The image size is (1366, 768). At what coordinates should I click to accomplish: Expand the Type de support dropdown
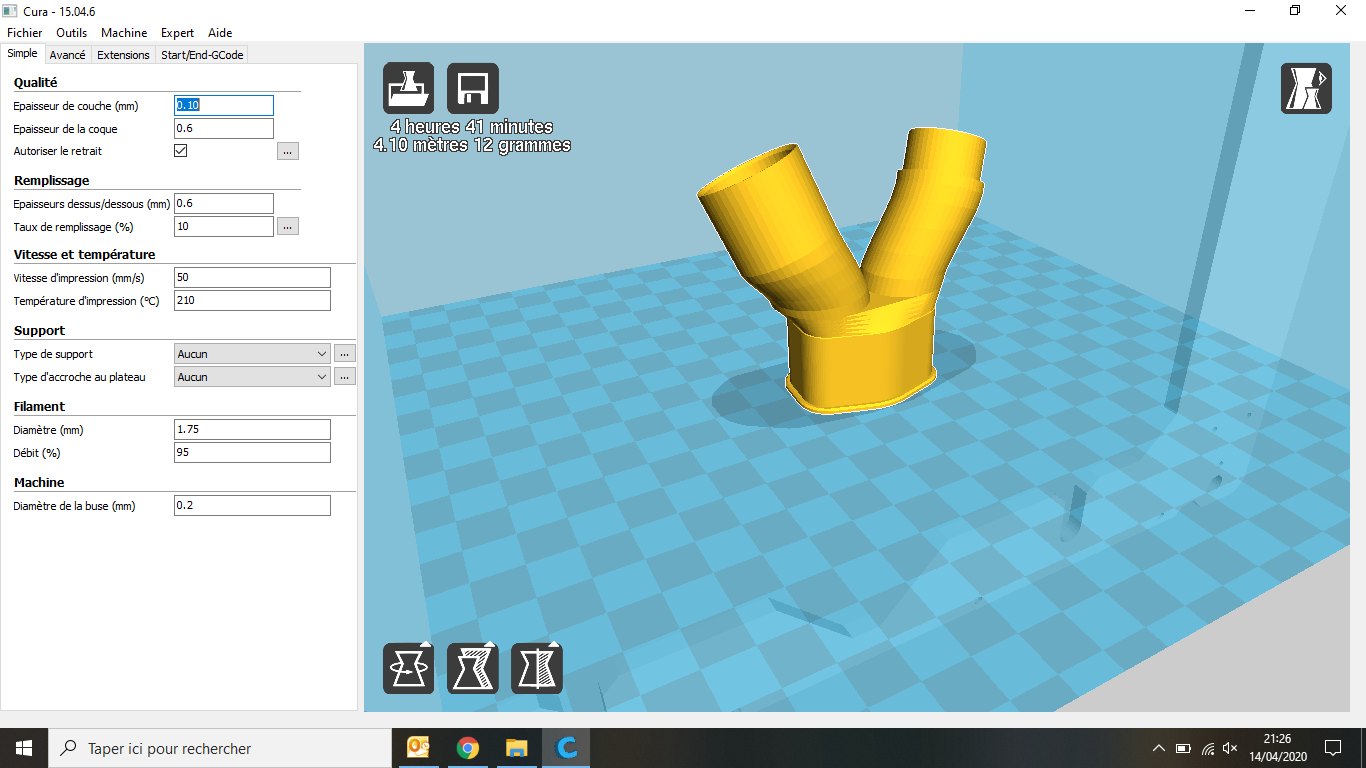(252, 354)
